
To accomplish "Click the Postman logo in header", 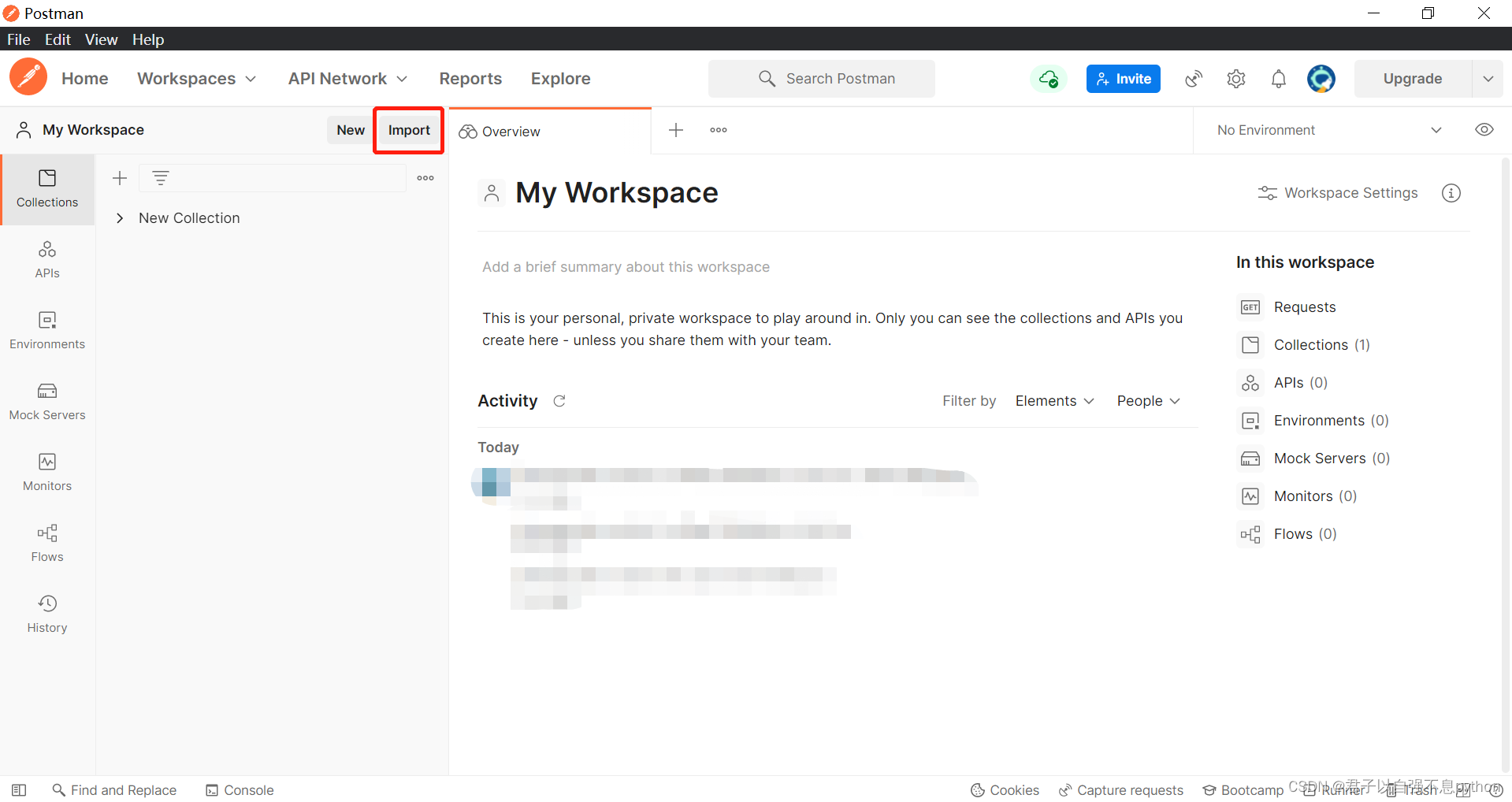I will [x=28, y=77].
